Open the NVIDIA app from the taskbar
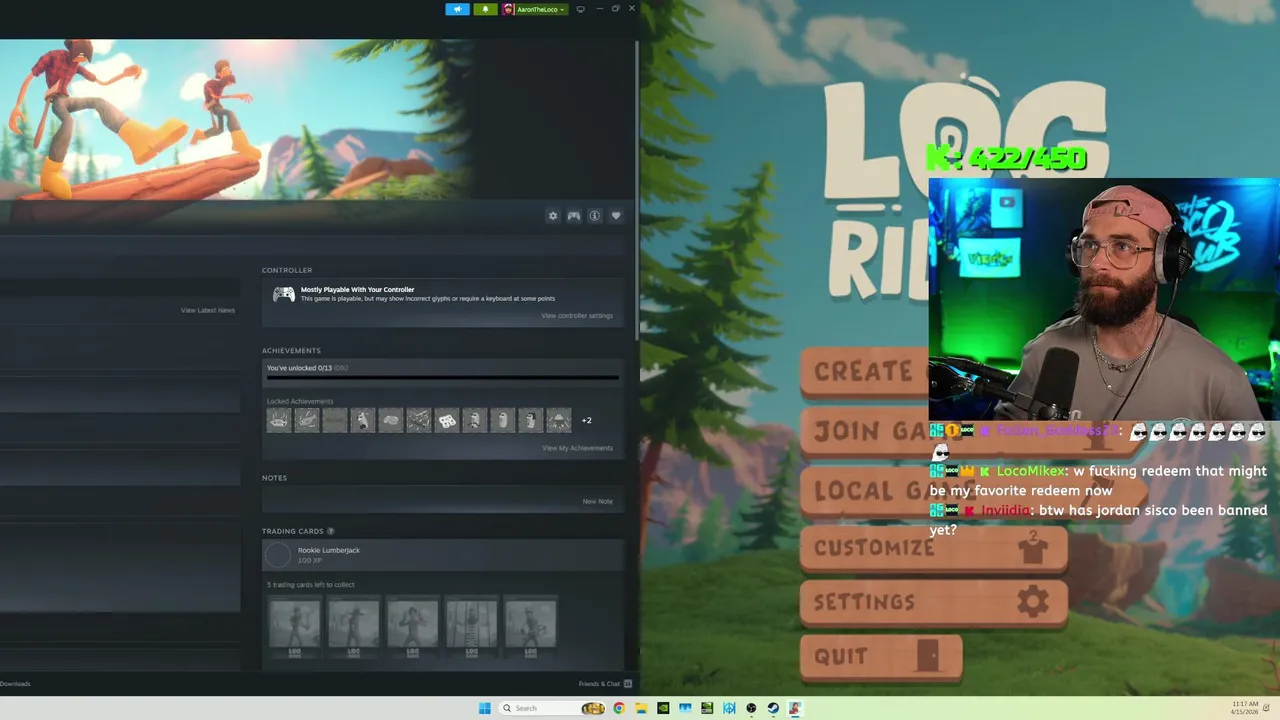 pos(663,708)
